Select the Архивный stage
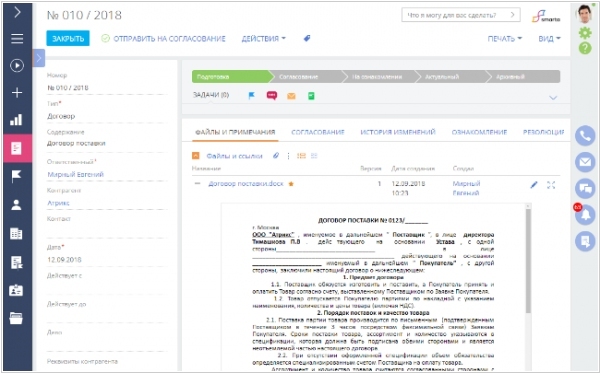This screenshot has width=600, height=373. pos(523,77)
